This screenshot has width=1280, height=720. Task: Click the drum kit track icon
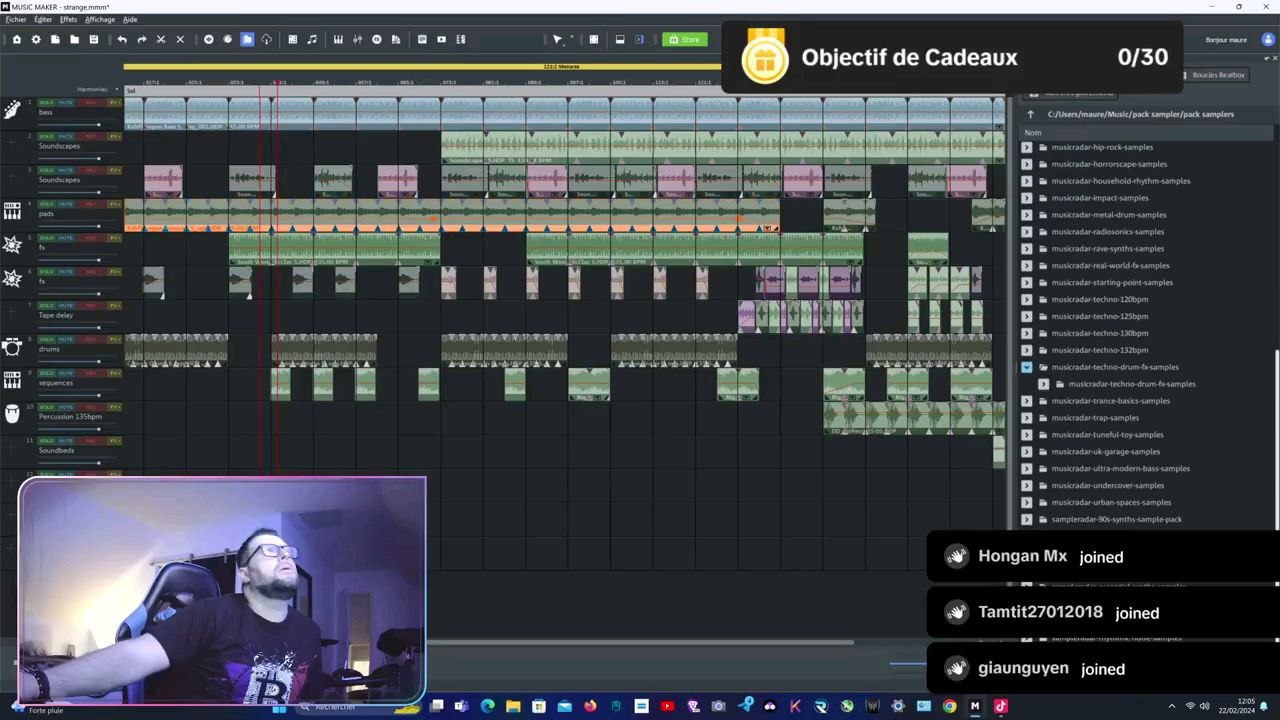click(x=12, y=347)
